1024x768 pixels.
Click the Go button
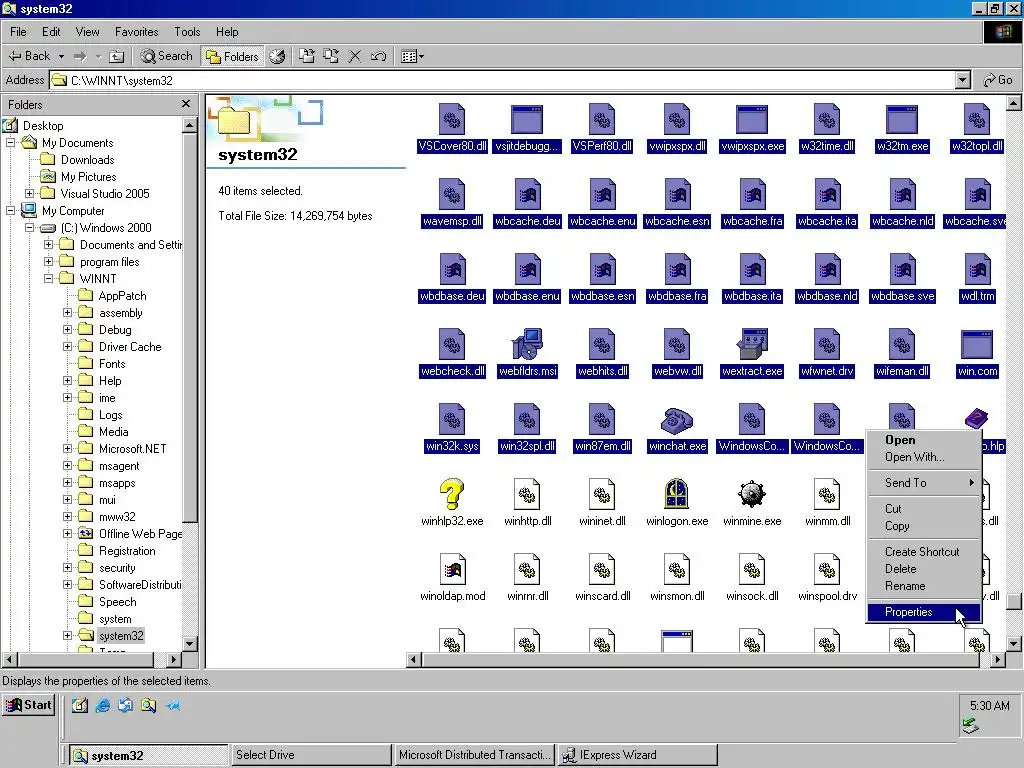[x=998, y=80]
